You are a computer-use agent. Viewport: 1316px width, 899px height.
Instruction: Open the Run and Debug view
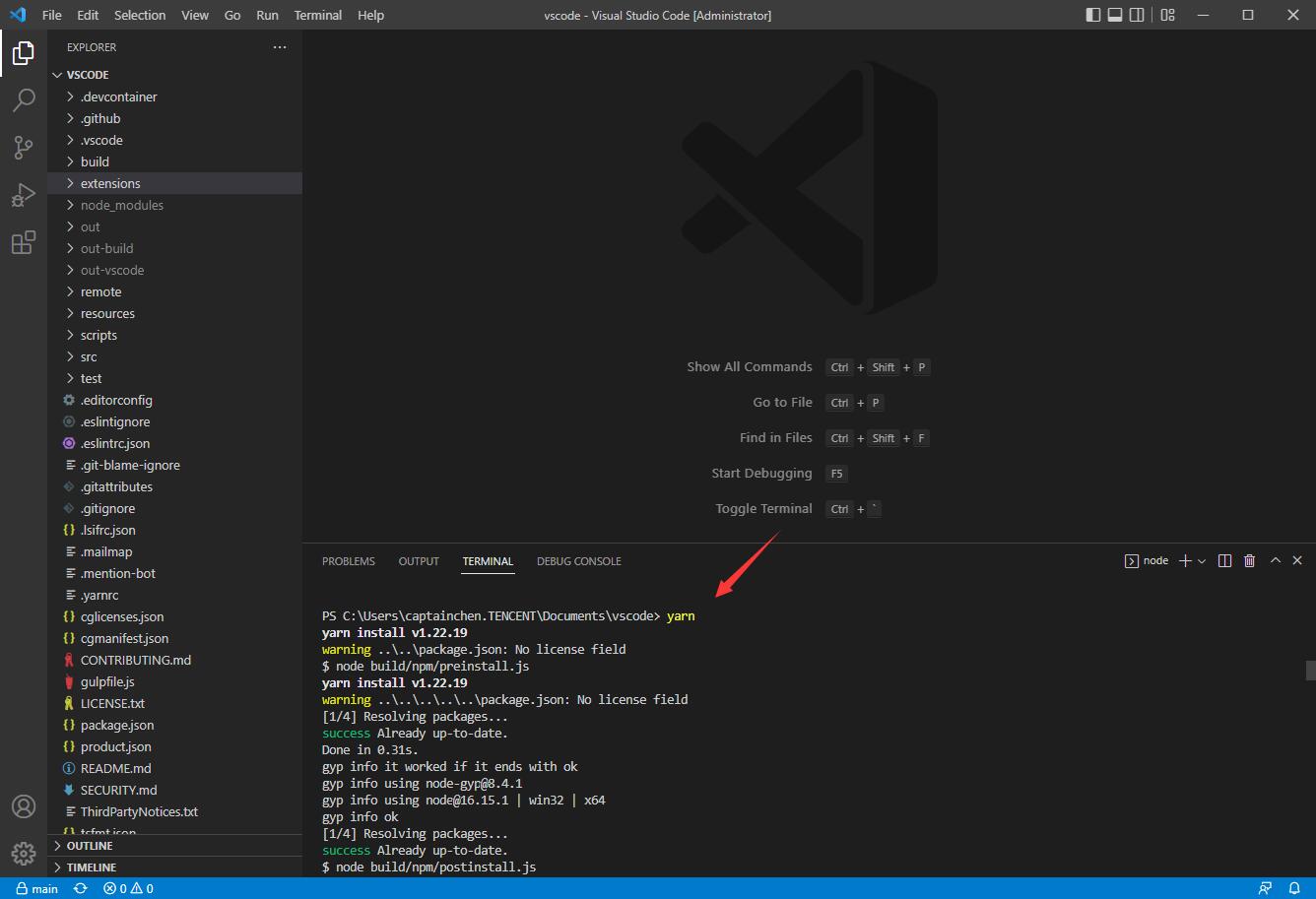[x=24, y=195]
